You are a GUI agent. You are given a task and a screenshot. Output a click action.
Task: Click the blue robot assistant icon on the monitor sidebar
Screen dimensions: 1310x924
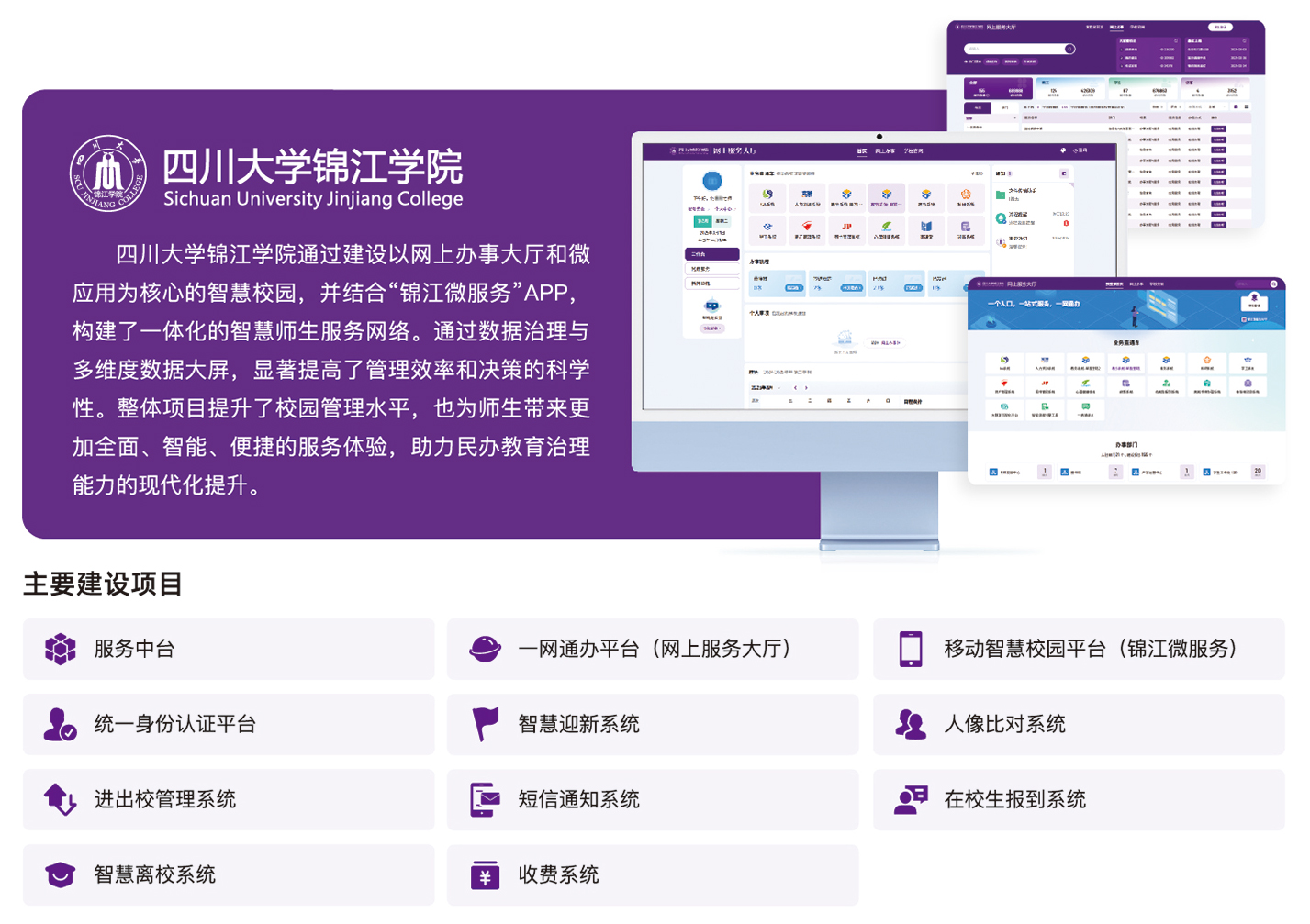pos(711,306)
